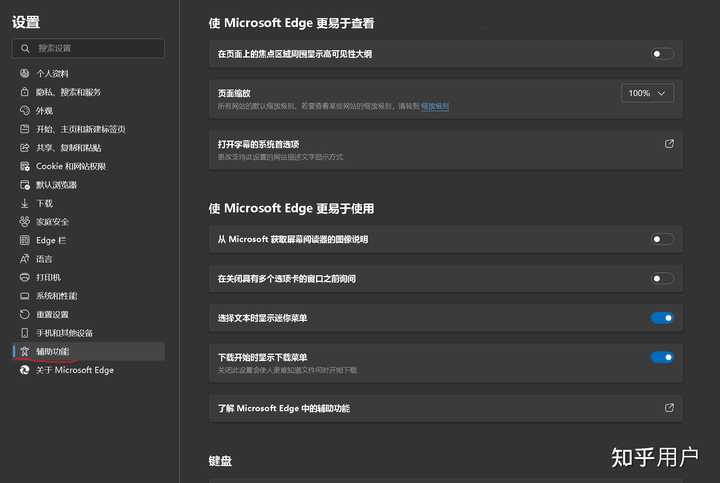720x483 pixels.
Task: Open Cookie 和网站权限 via its icon
Action: pos(24,166)
